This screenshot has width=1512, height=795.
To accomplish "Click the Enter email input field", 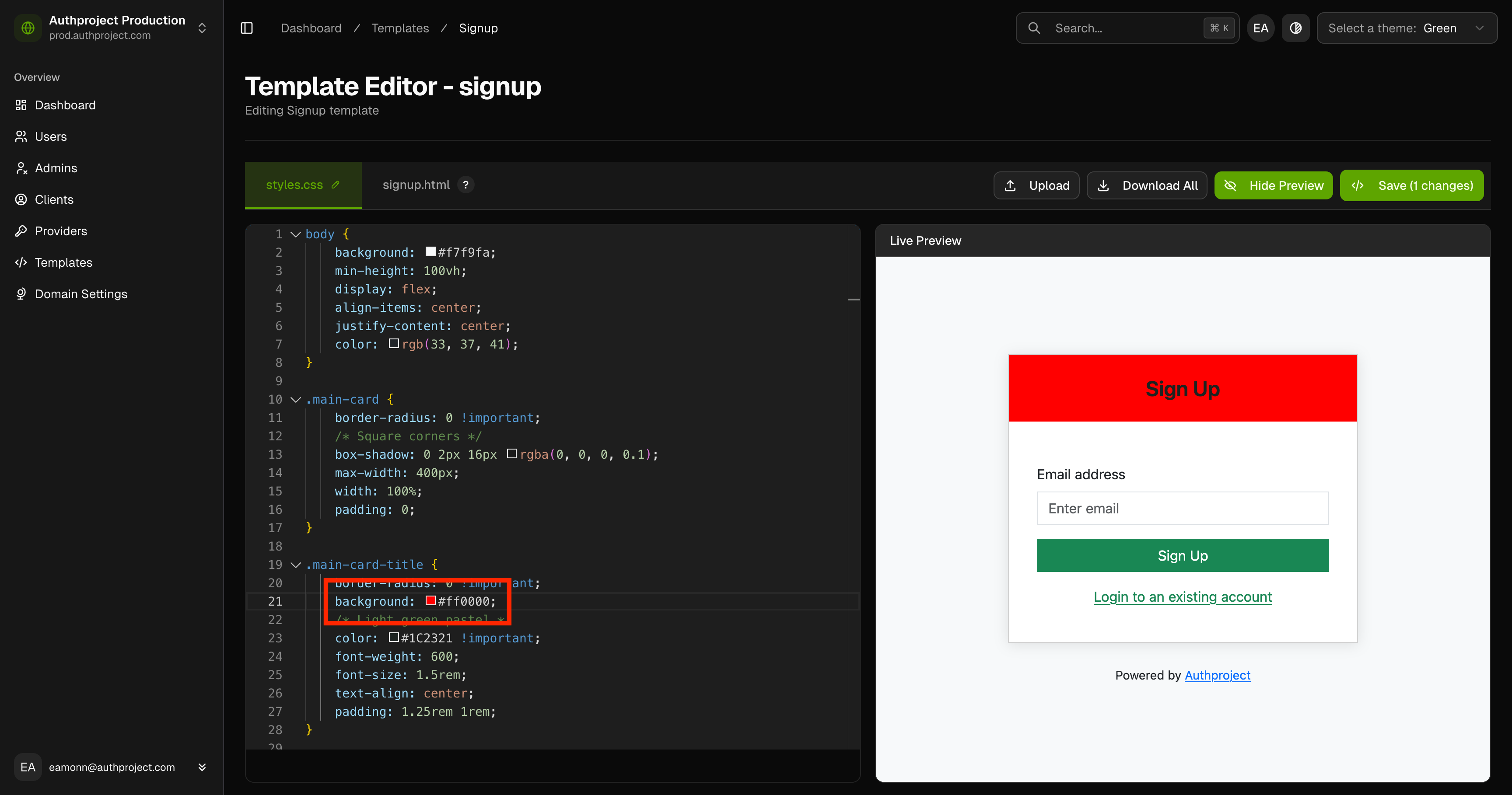I will 1182,508.
